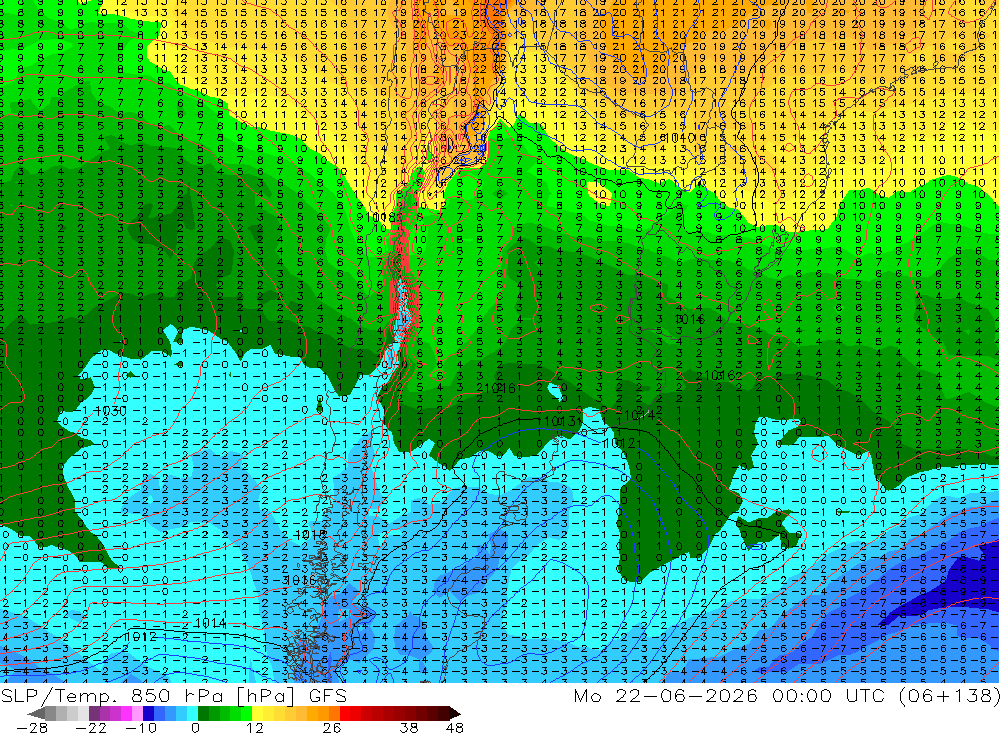Select the bright yellow legend color swatch
Viewport: 1000px width, 733px height.
258,713
